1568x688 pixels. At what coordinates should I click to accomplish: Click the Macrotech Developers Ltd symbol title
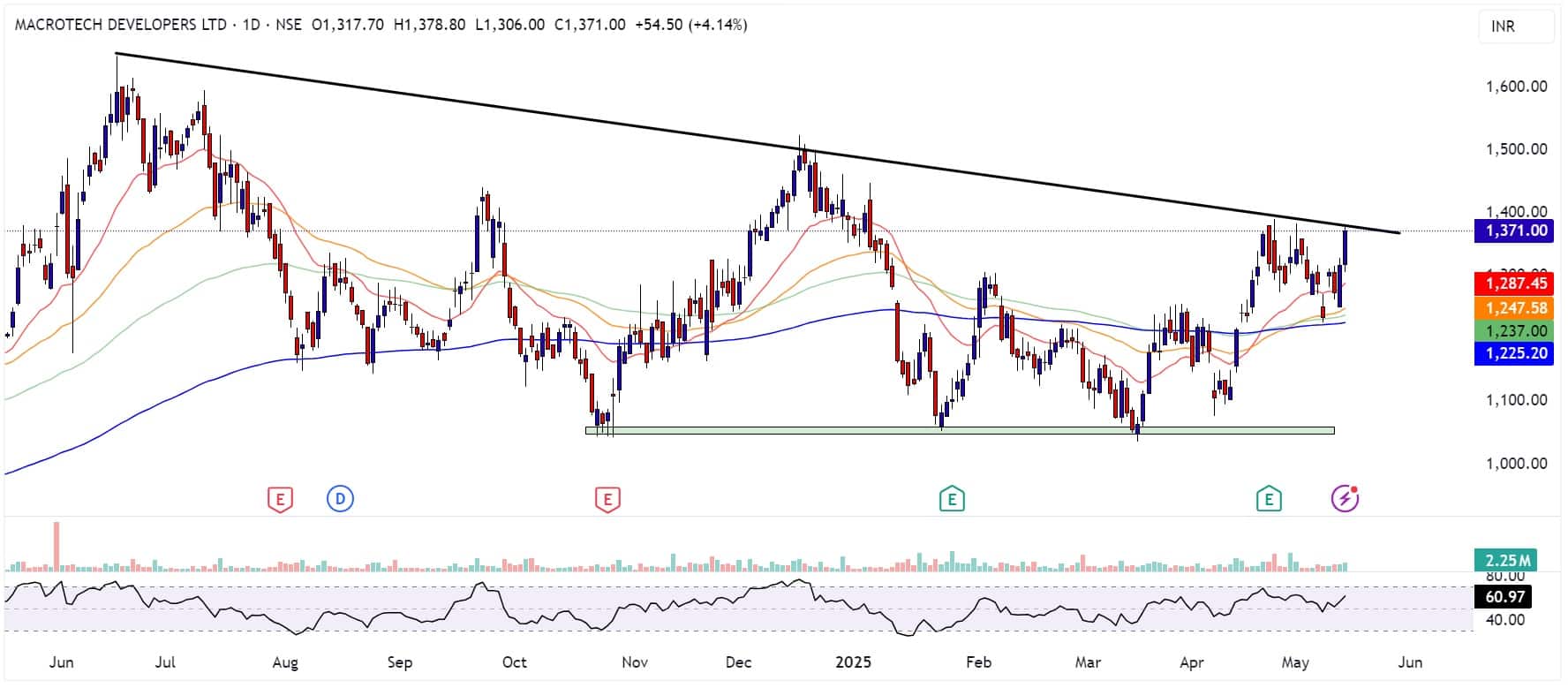pyautogui.click(x=121, y=25)
